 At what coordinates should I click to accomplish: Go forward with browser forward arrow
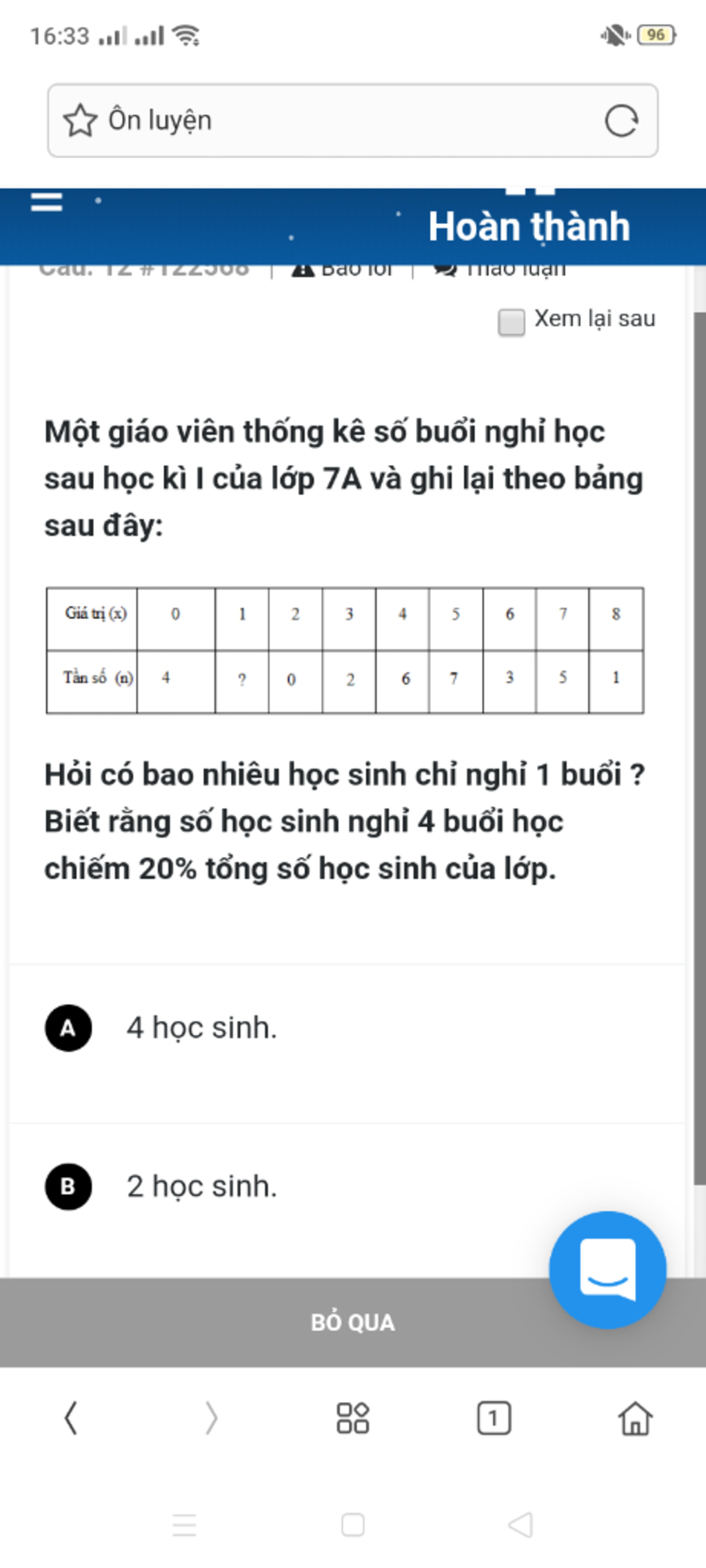211,1418
